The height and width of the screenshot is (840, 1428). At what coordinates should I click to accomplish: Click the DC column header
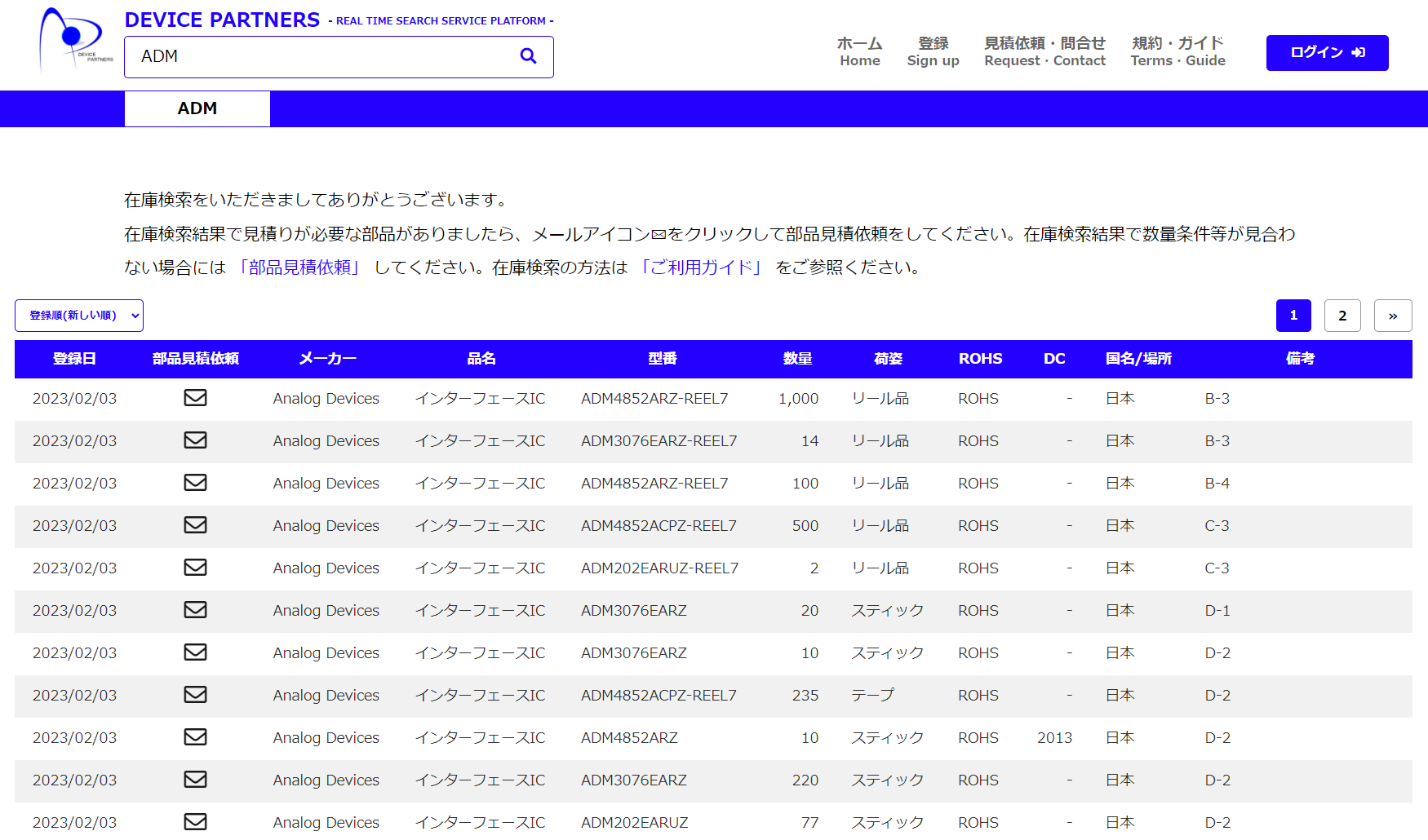tap(1054, 359)
